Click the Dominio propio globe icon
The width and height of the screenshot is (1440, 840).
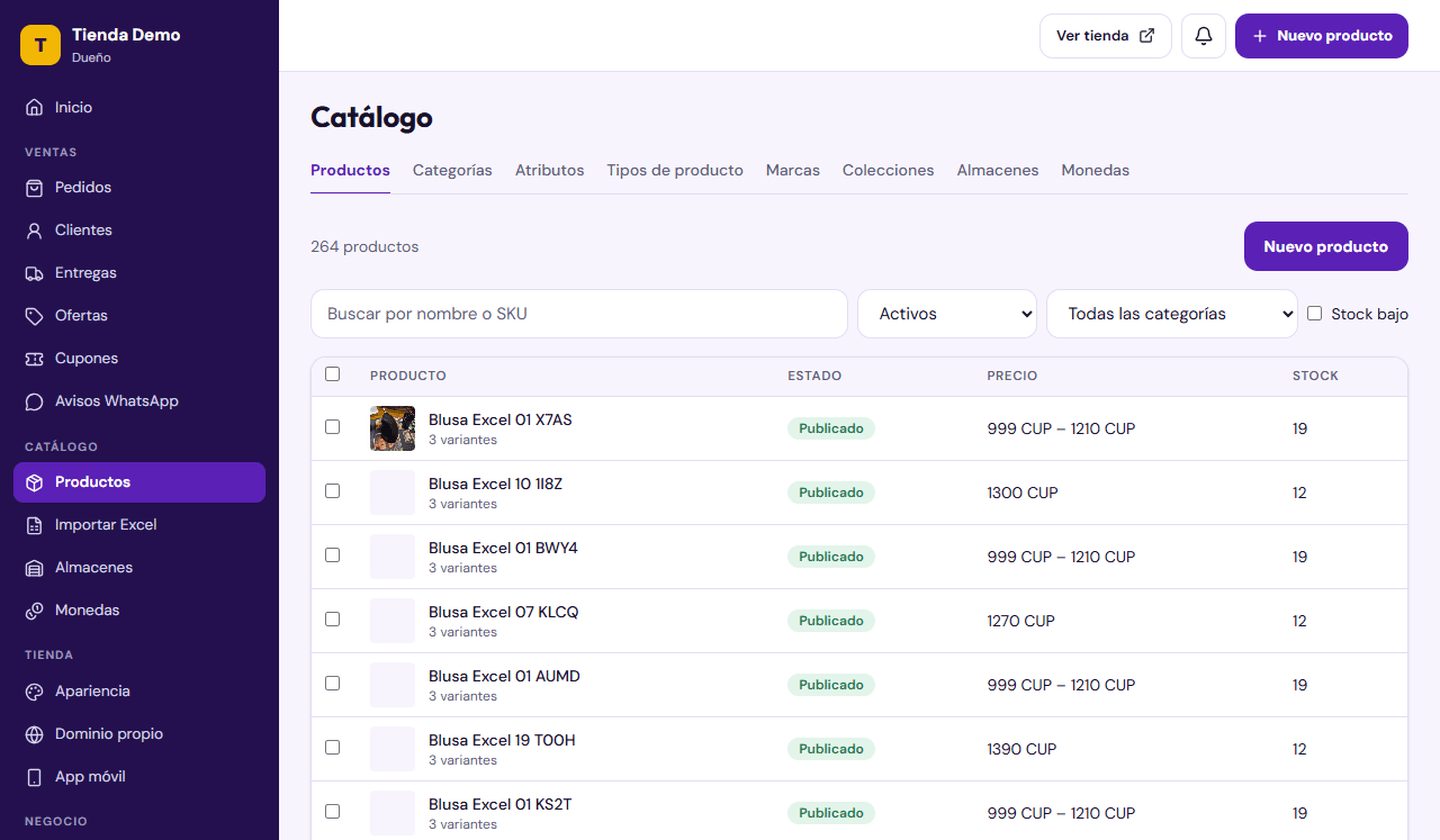pos(35,734)
